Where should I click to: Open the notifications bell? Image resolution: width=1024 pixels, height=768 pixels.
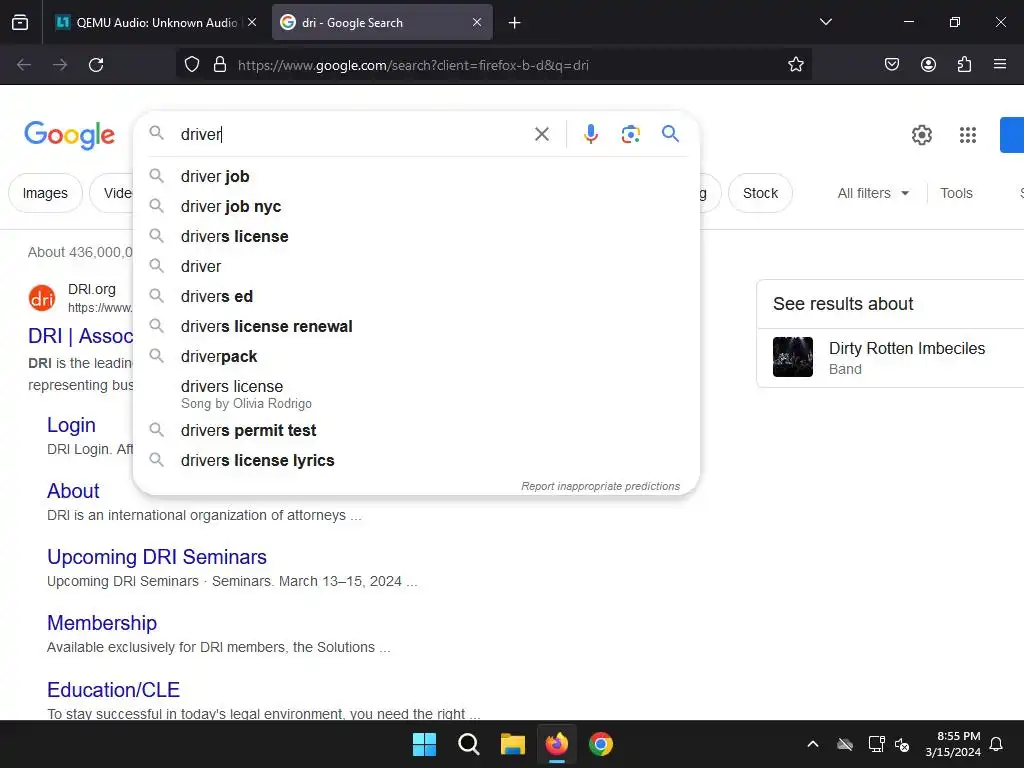[x=996, y=744]
